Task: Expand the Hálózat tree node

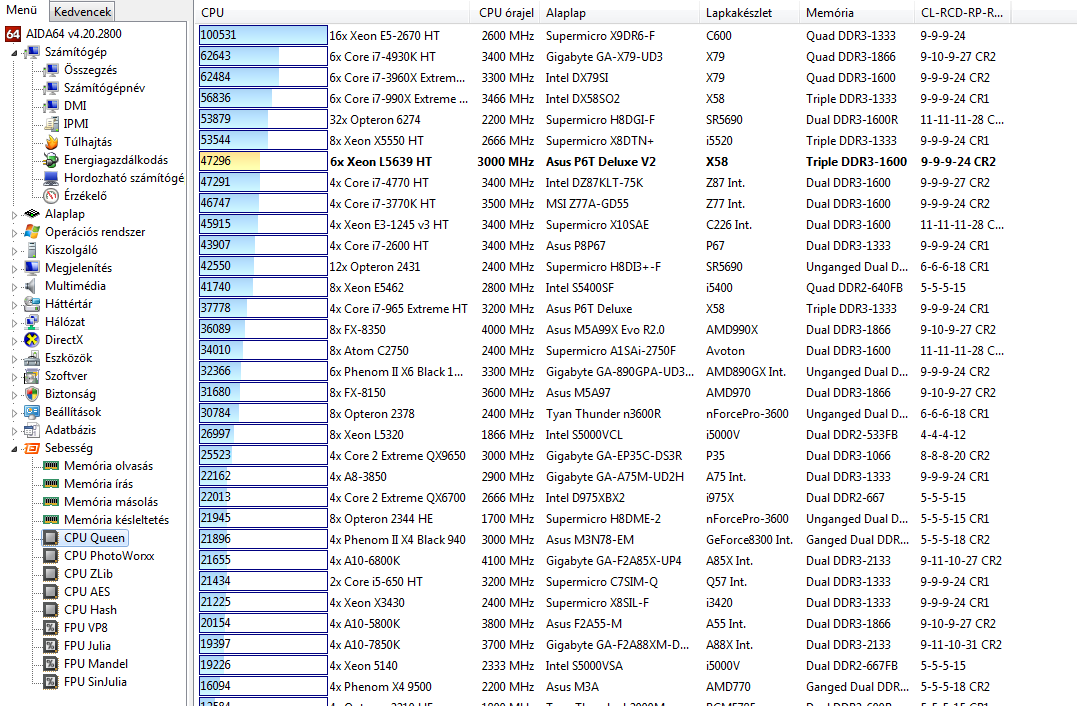Action: coord(14,322)
